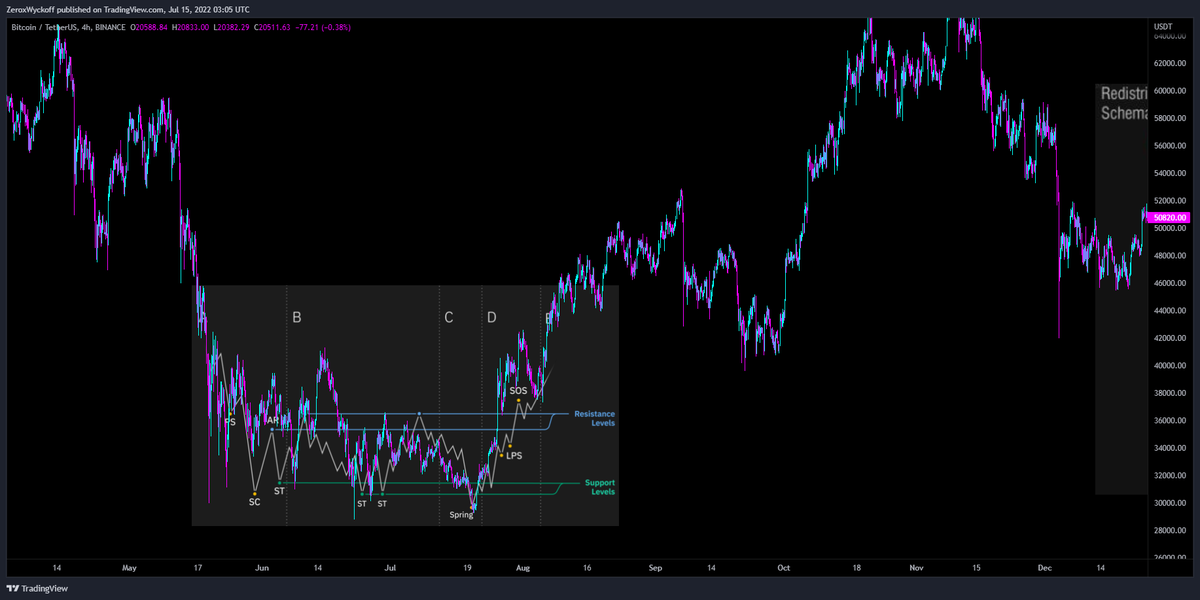Click the phase D label in schematic
1200x600 pixels.
click(491, 317)
